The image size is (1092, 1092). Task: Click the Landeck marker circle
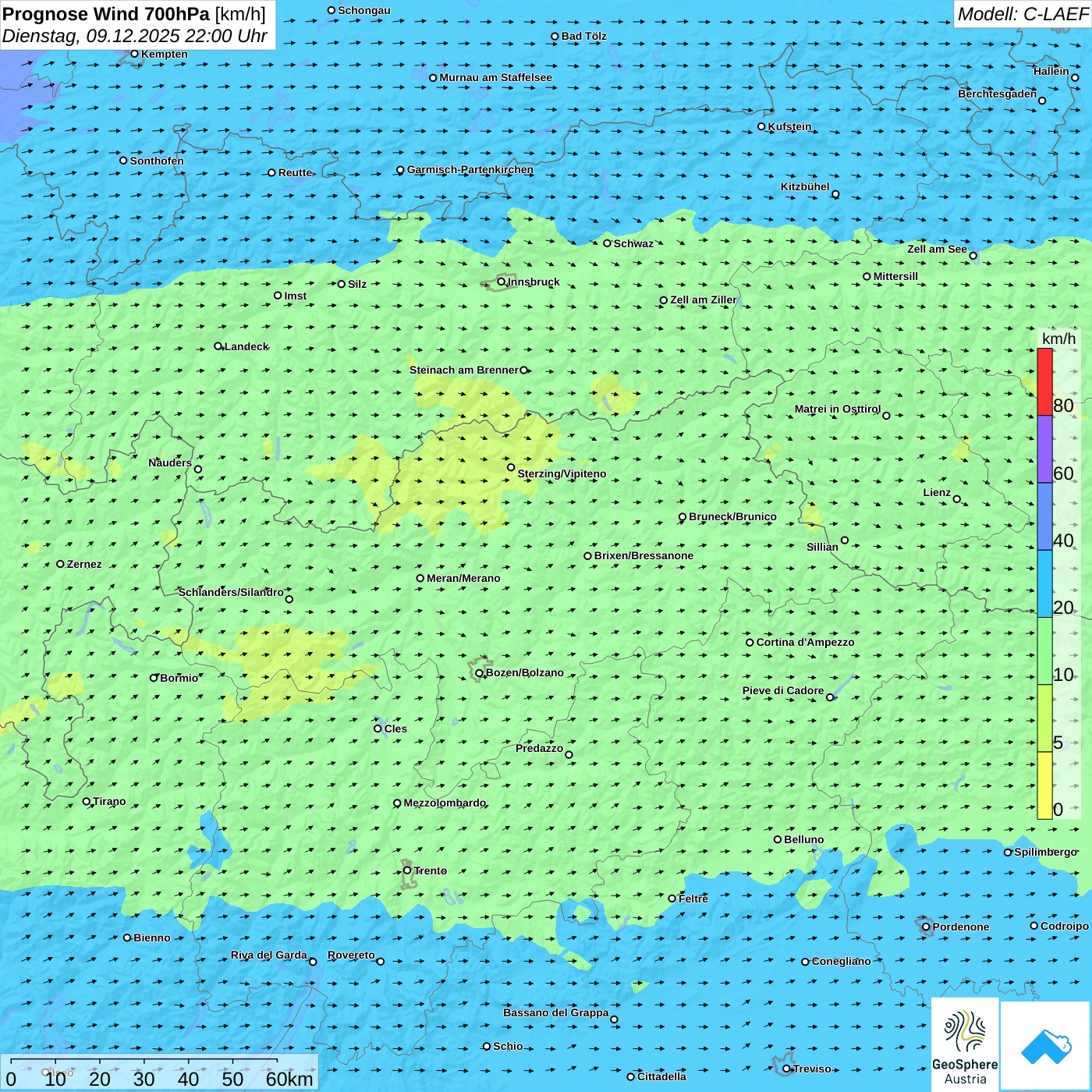[x=218, y=346]
